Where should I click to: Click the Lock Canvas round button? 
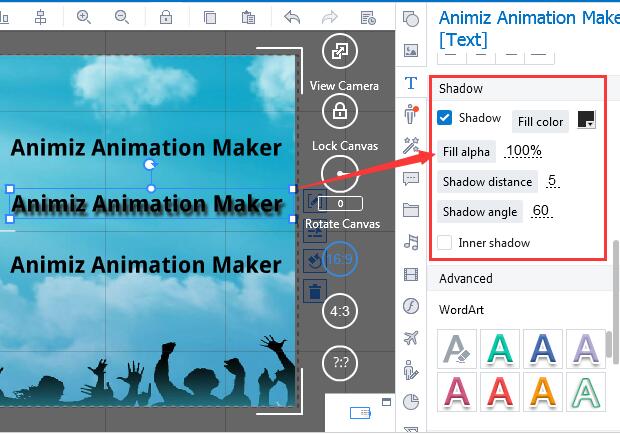340,111
